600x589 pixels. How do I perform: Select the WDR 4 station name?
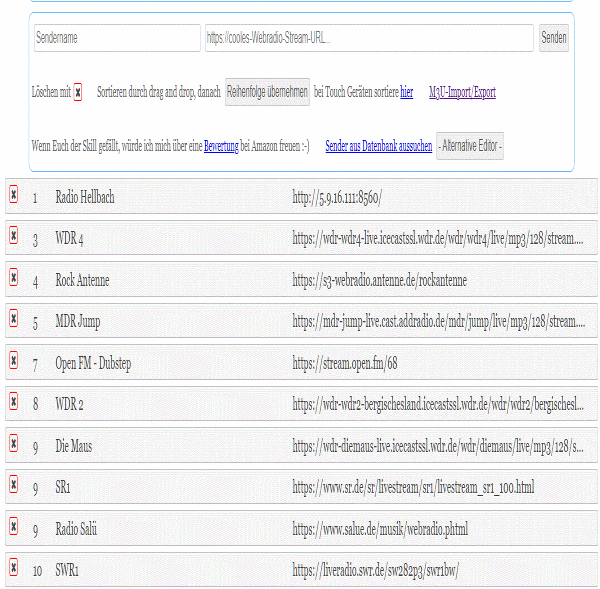click(x=69, y=238)
